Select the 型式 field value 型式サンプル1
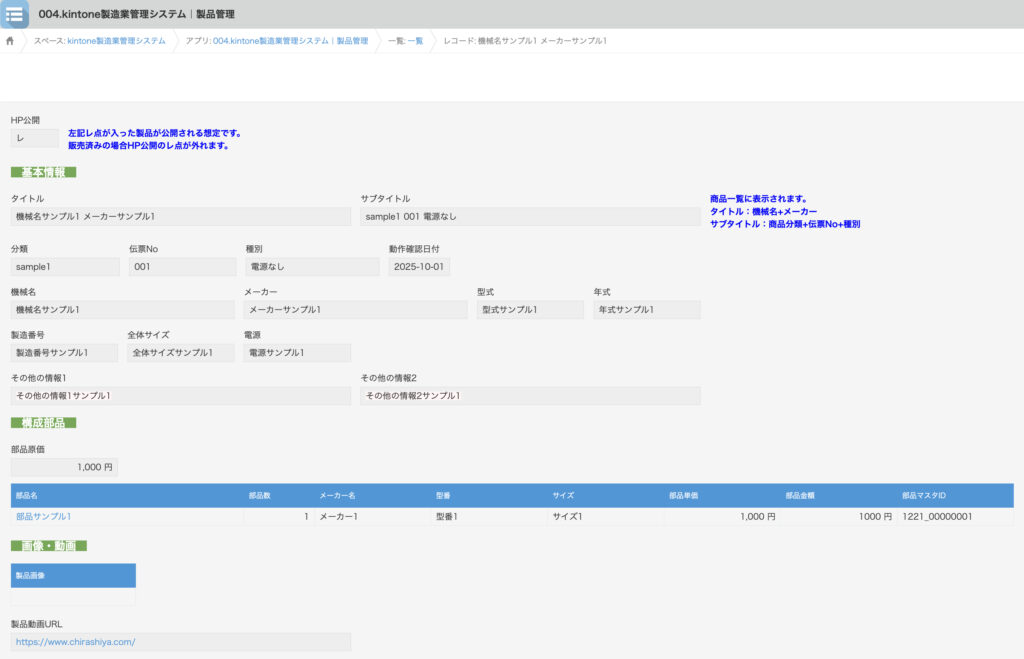The image size is (1024, 659). (530, 310)
